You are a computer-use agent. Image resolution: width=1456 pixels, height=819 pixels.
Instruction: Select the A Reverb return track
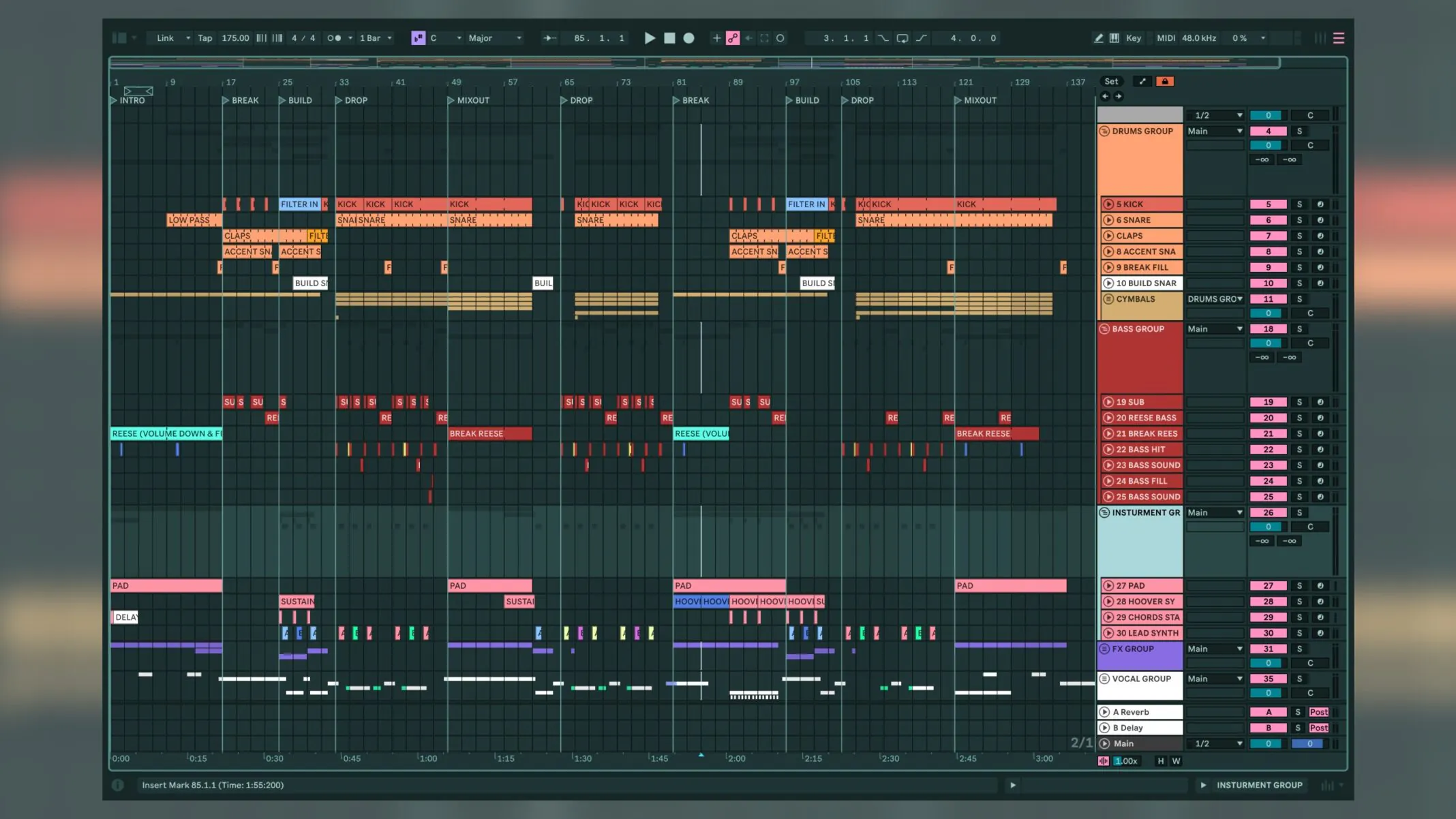pos(1140,712)
